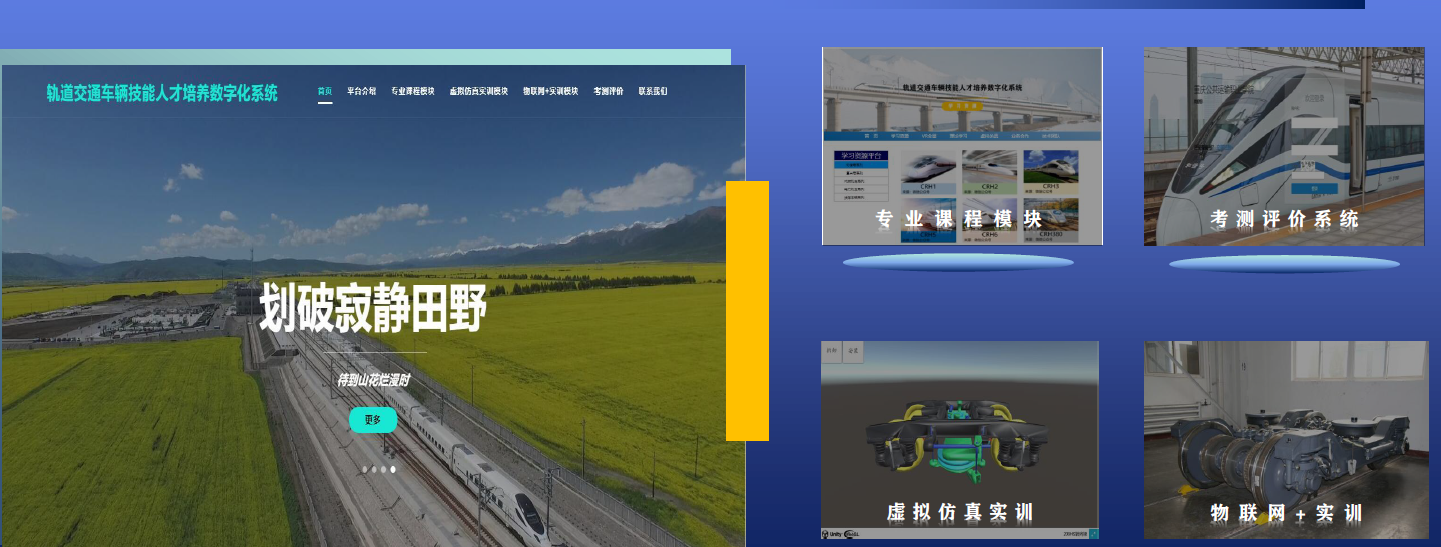Click the yellow vertical color bar
This screenshot has width=1441, height=547.
tap(747, 310)
